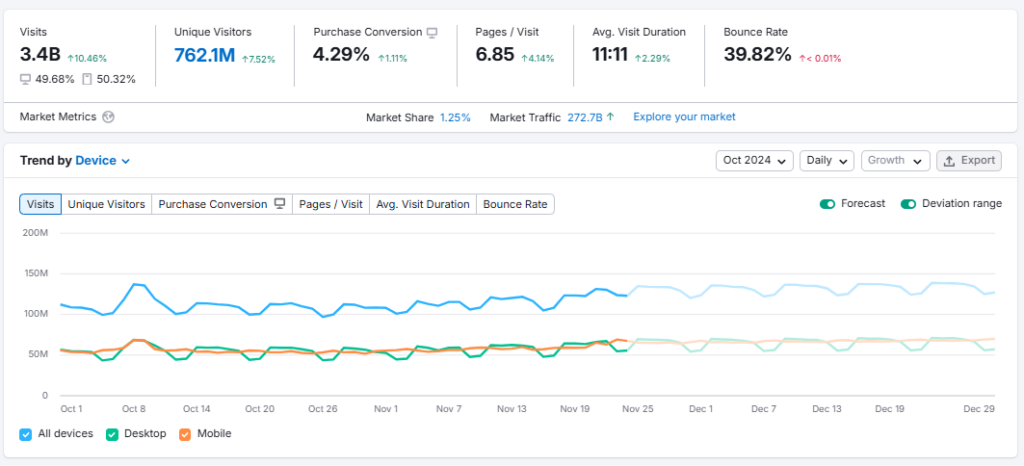
Task: Click the monitor icon beside Purchase Conversion metric
Action: pos(432,32)
